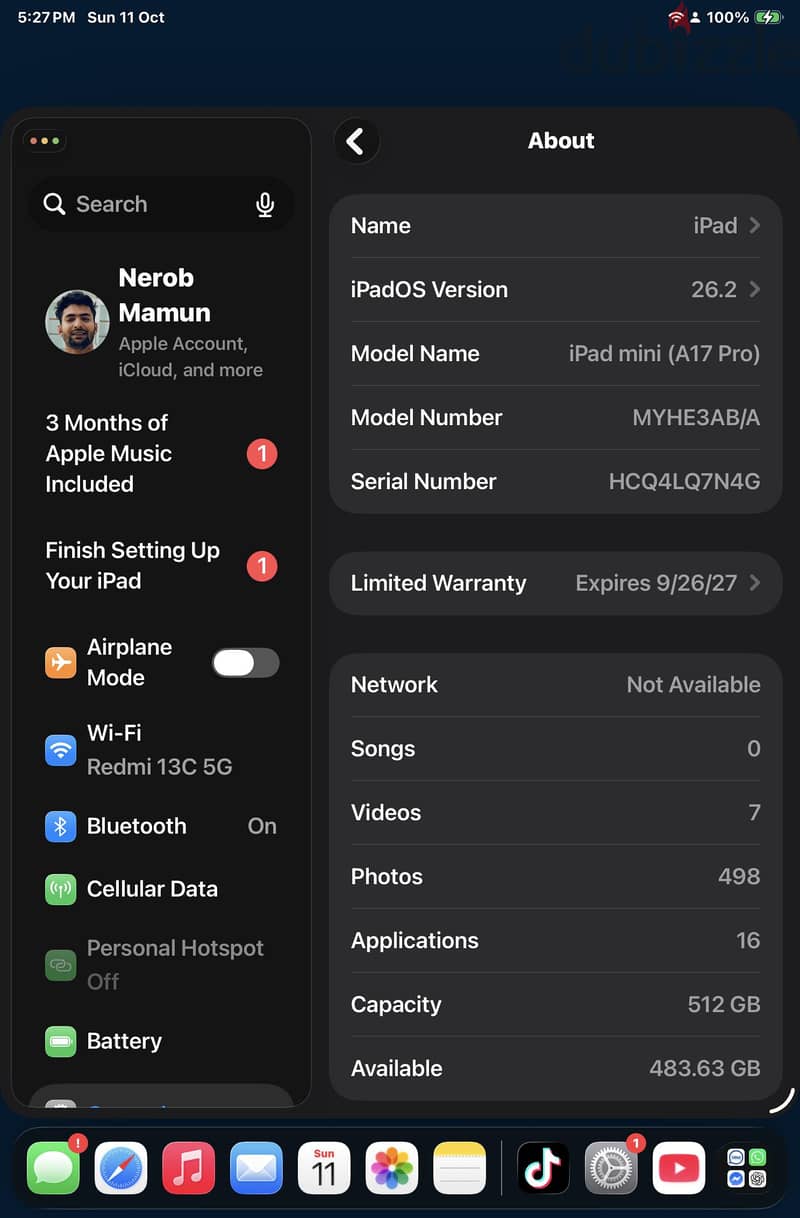Tap Nerob Mamun profile photo
Viewport: 800px width, 1218px height.
pos(77,322)
